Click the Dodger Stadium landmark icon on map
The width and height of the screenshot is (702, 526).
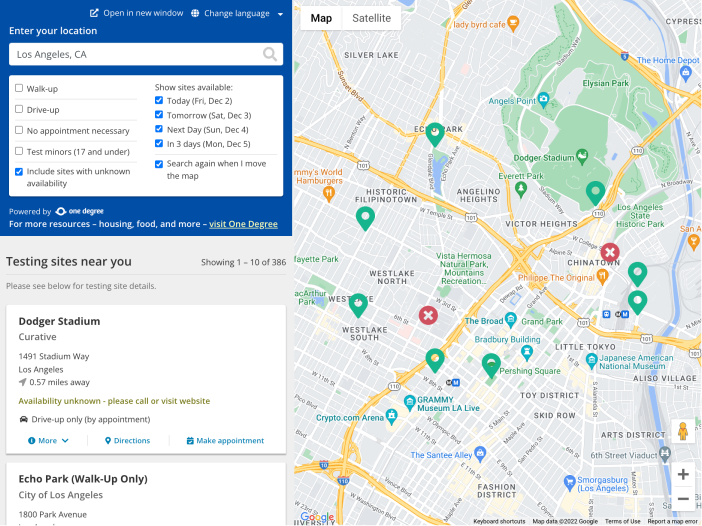[582, 156]
